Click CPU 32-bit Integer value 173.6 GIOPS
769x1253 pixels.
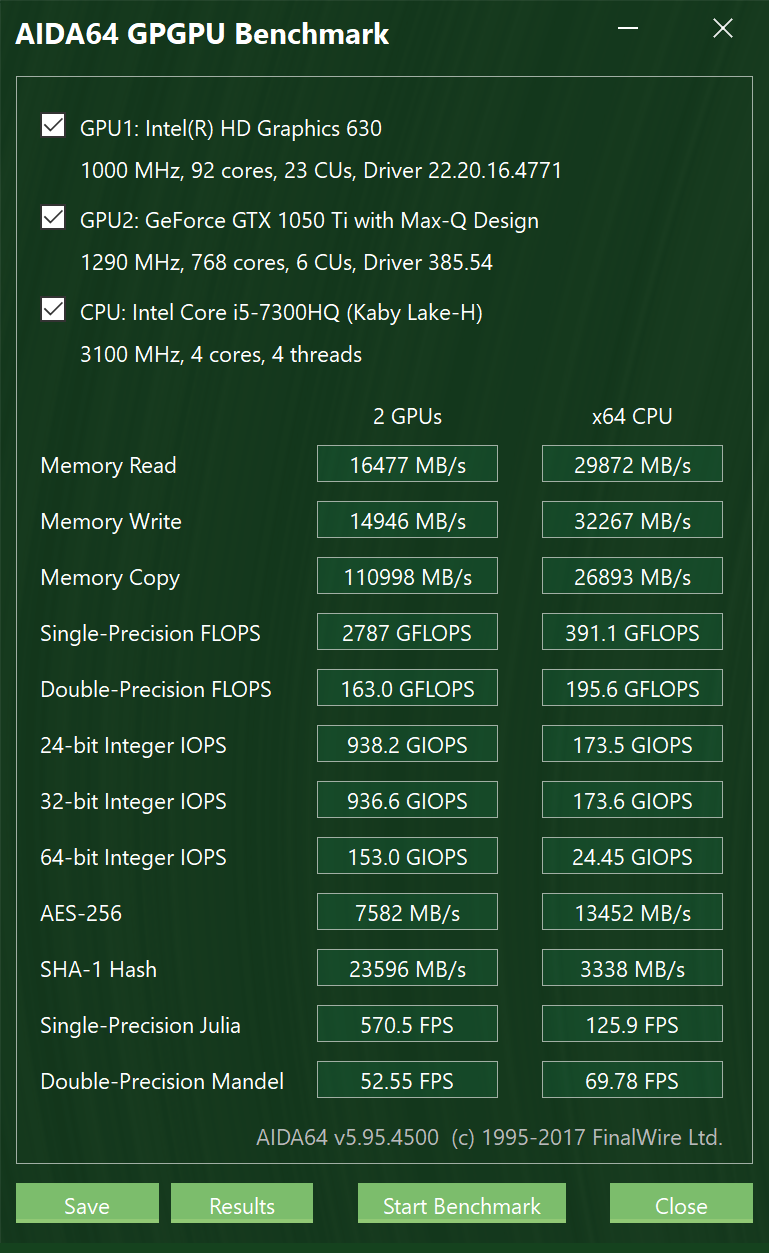(632, 801)
